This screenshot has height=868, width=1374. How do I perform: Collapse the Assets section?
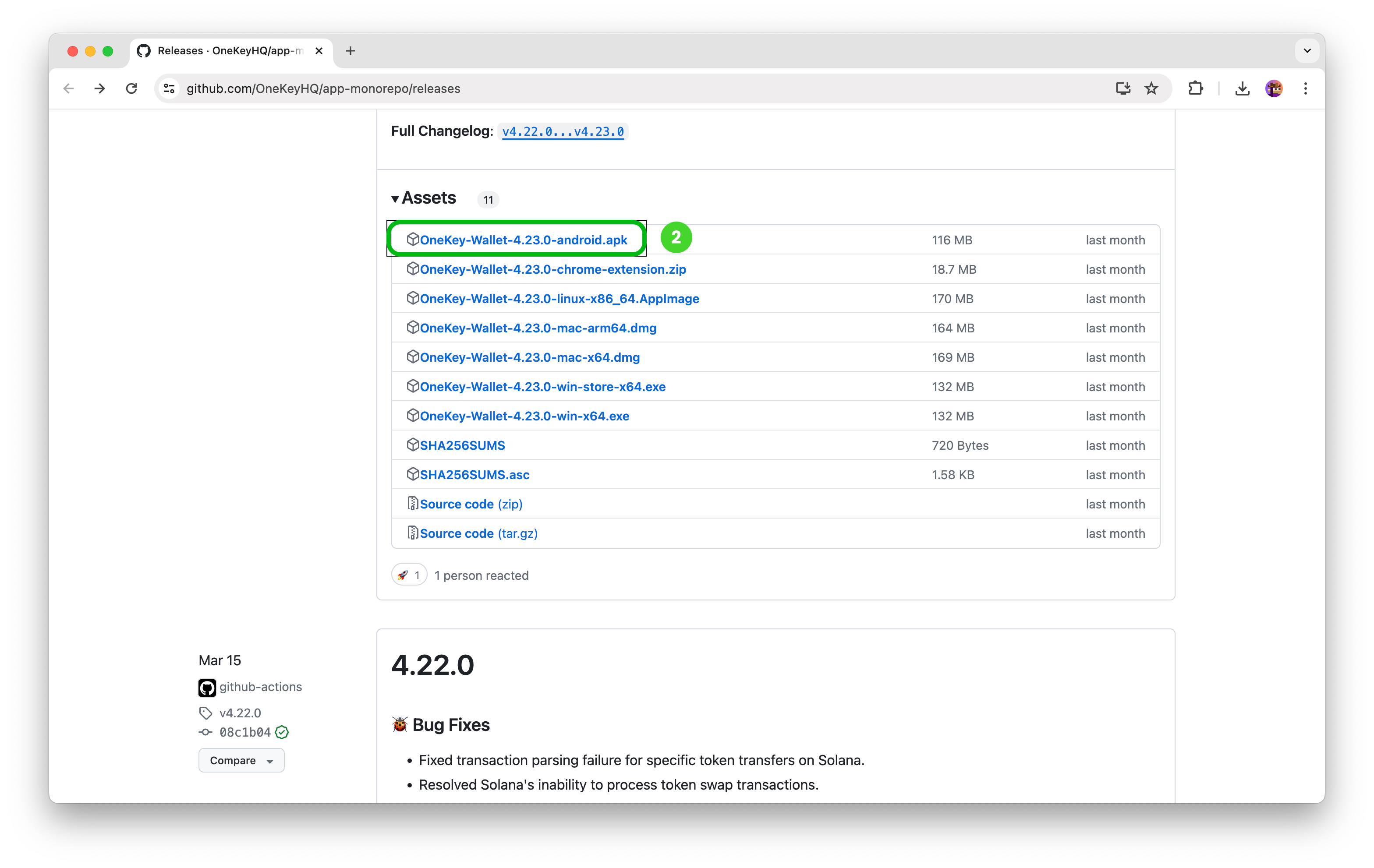pyautogui.click(x=424, y=198)
